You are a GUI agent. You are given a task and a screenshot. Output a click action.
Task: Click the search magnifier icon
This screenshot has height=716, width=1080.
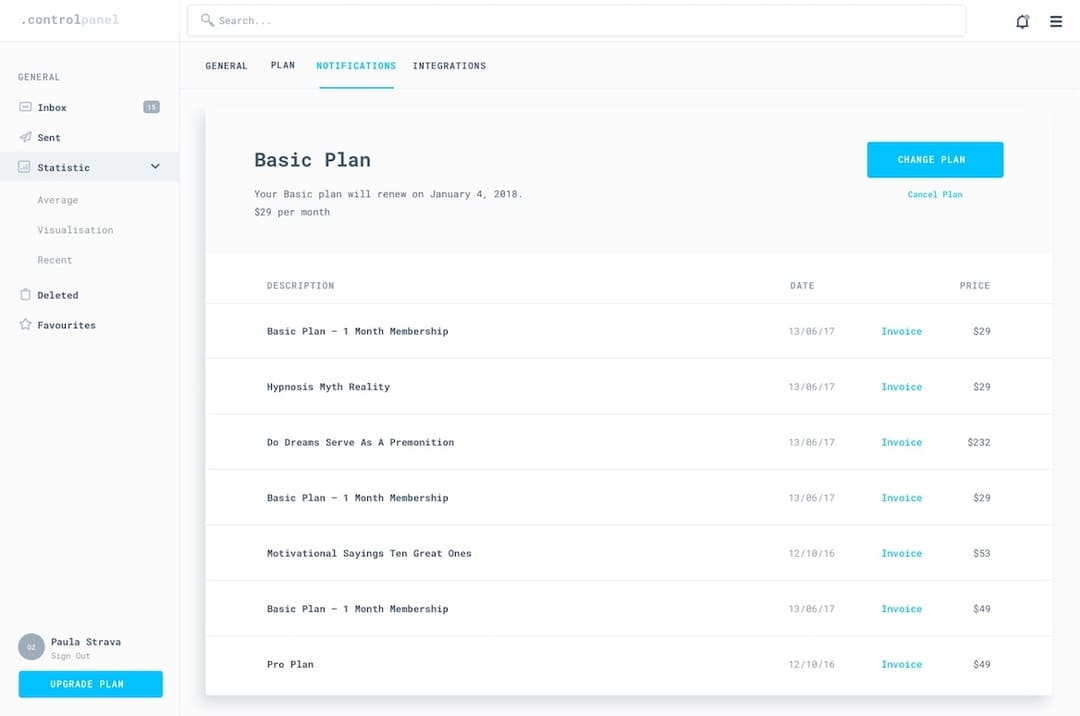[207, 20]
